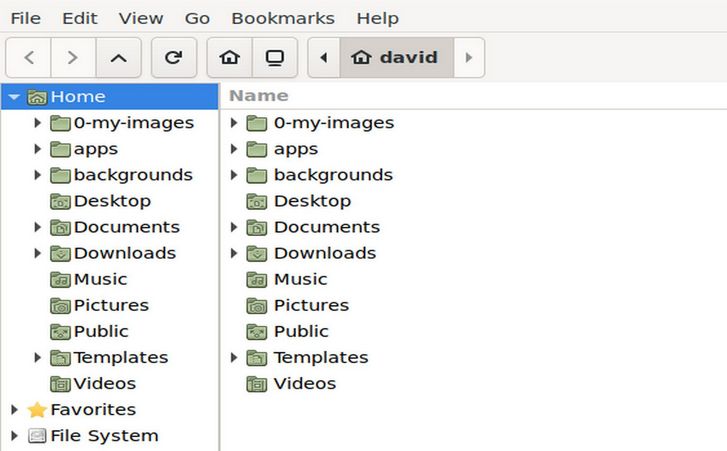Go up to parent folder
The width and height of the screenshot is (727, 451).
pos(118,58)
